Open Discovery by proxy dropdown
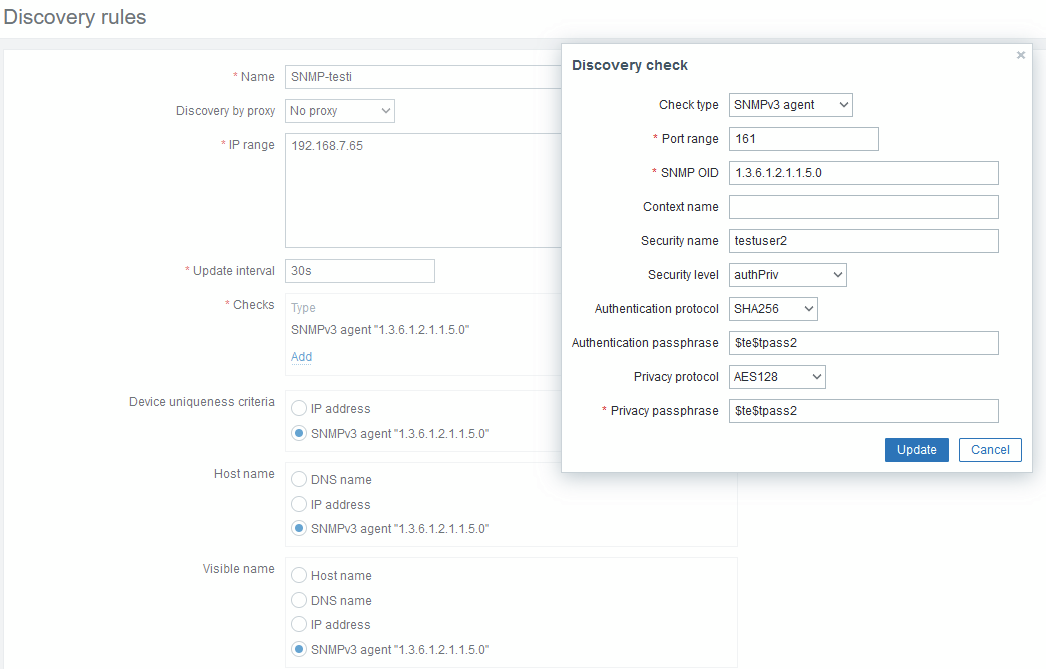This screenshot has width=1046, height=669. 340,111
